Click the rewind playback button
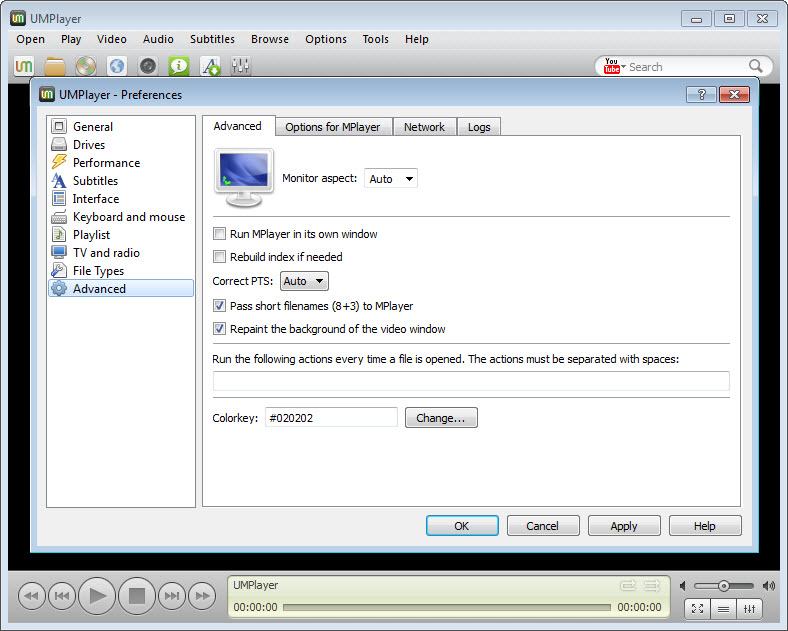788x631 pixels. 31,596
